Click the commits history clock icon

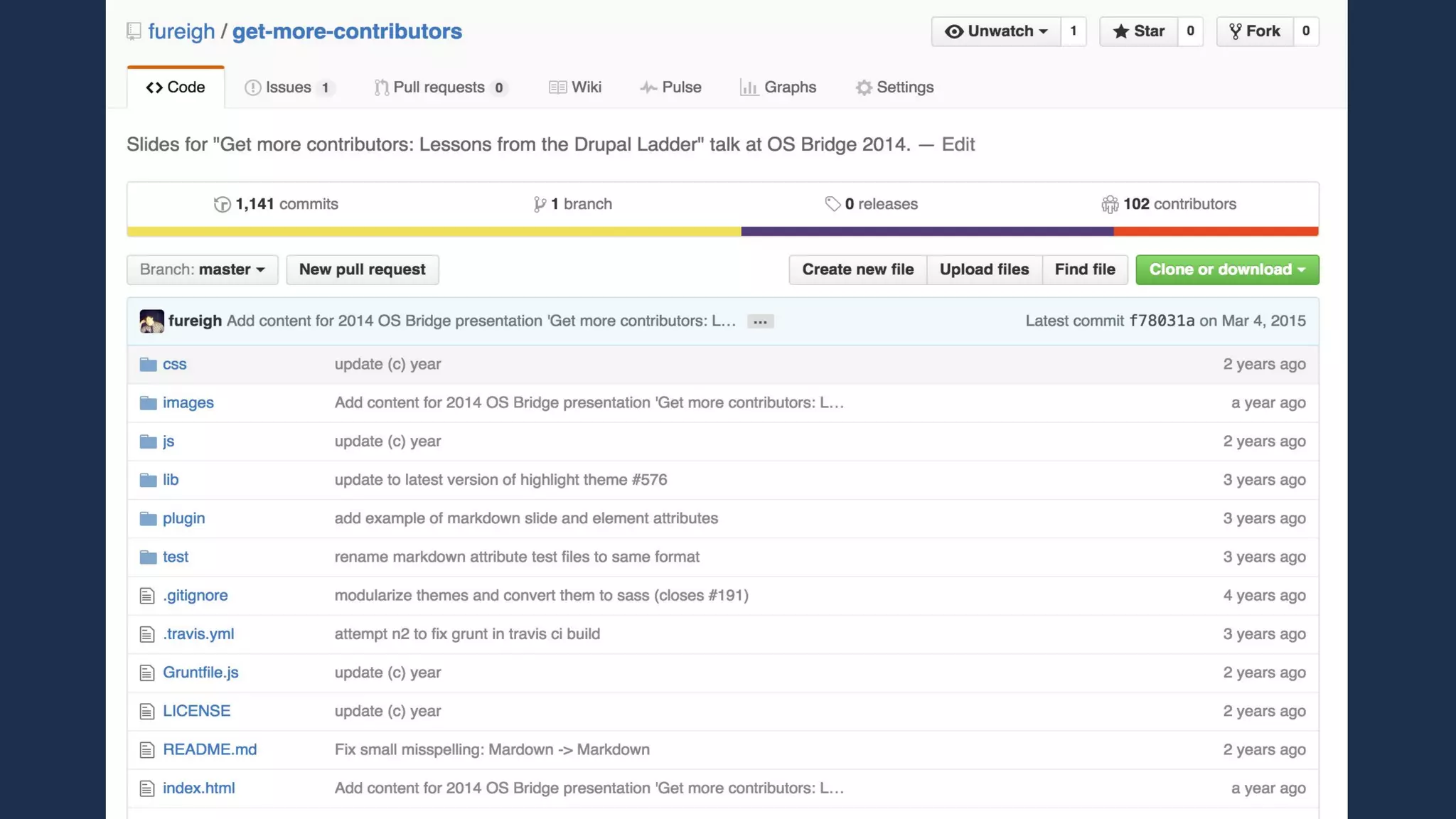click(x=222, y=205)
